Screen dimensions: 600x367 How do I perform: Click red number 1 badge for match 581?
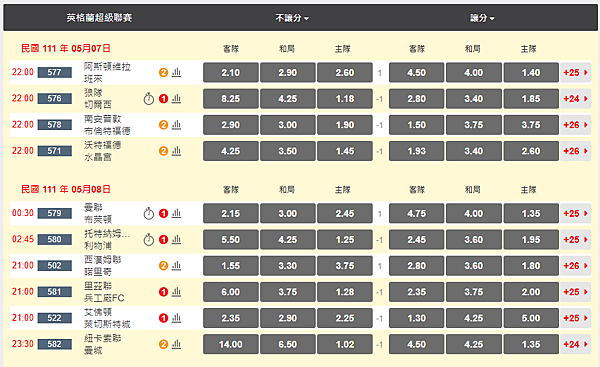pos(163,292)
